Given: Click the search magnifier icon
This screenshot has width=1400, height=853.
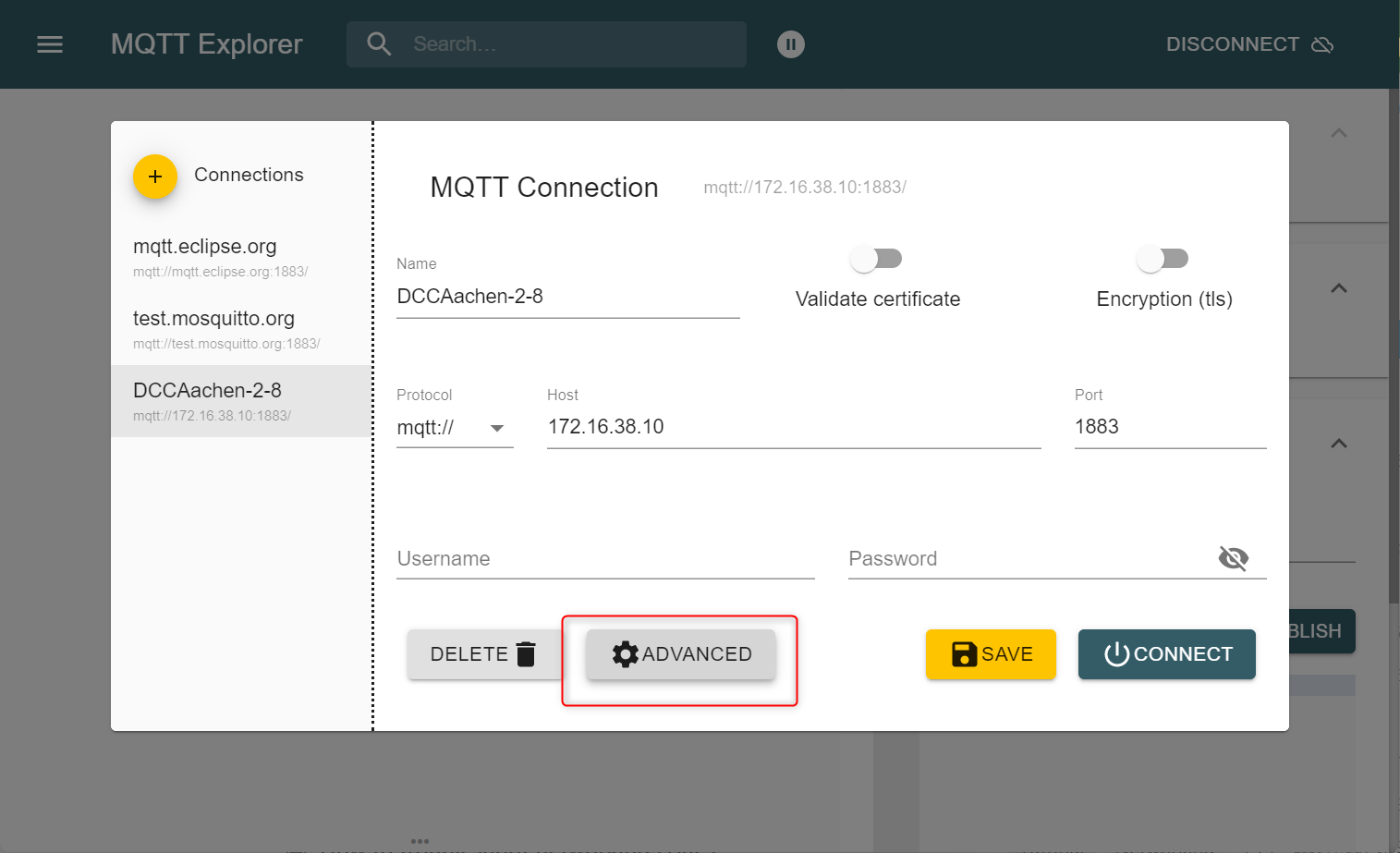Looking at the screenshot, I should (379, 43).
